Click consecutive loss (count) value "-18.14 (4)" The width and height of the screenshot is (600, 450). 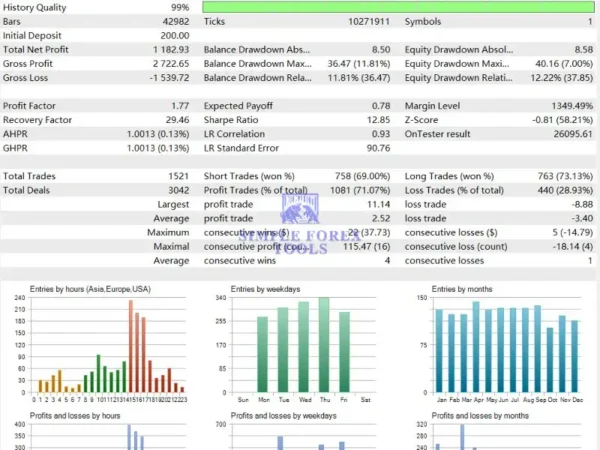(x=572, y=246)
